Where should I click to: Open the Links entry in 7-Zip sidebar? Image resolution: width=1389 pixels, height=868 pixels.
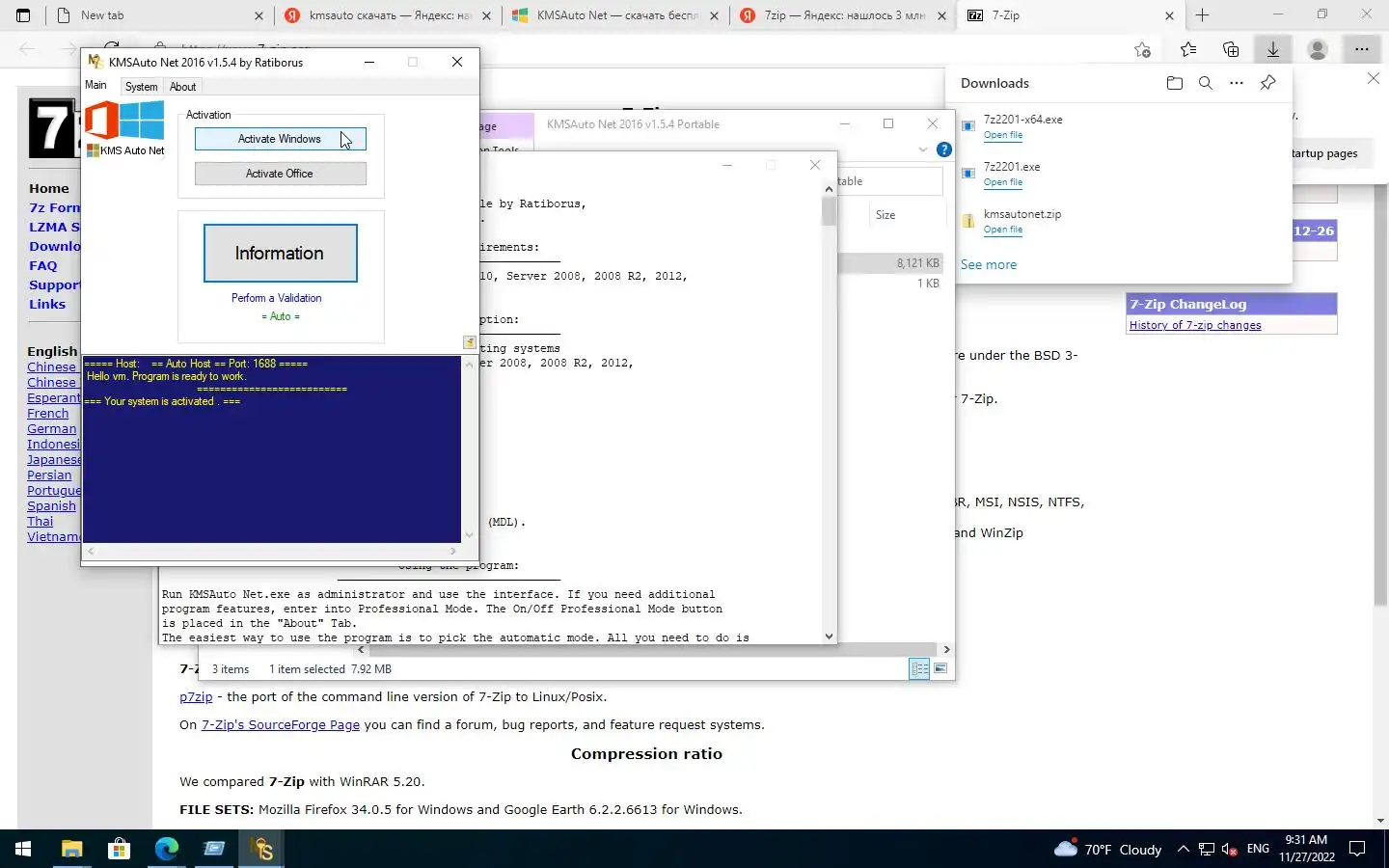[47, 304]
